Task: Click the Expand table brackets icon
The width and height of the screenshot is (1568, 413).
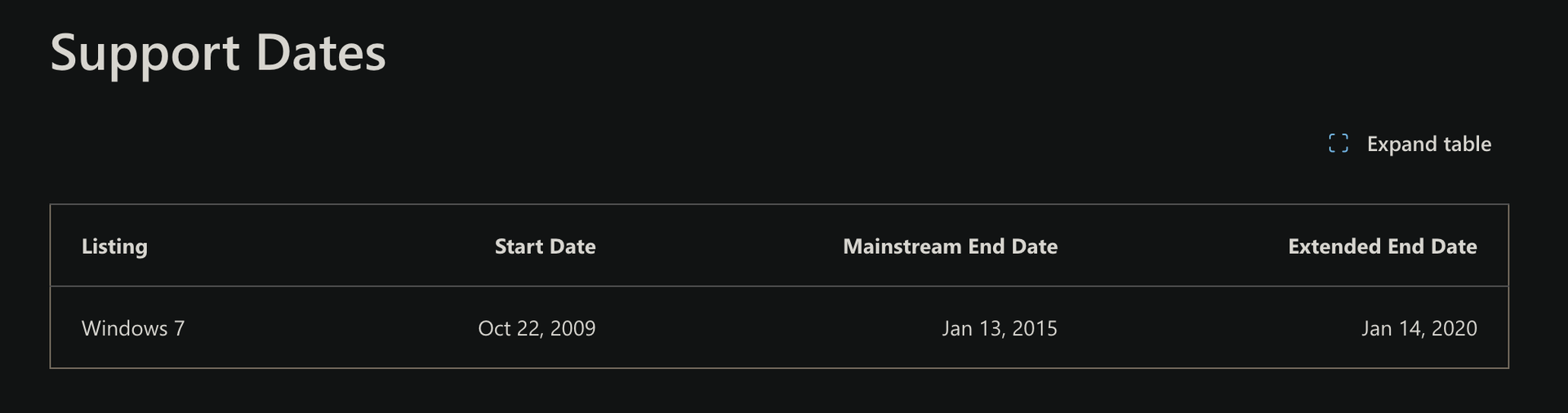Action: point(1338,144)
